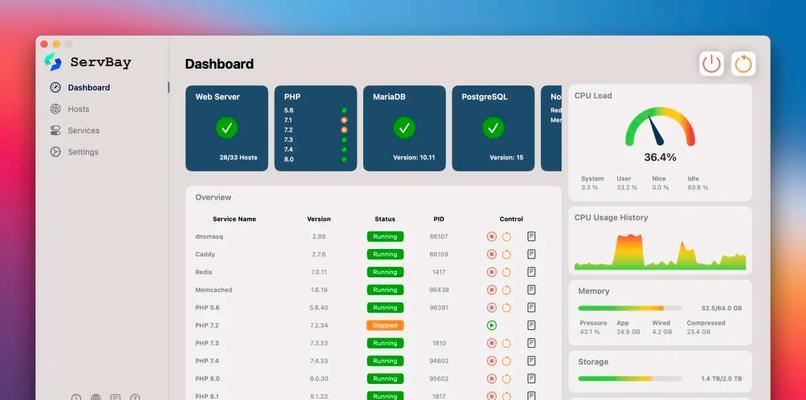Stop the PHP 7.3 service
Image resolution: width=806 pixels, height=400 pixels.
[x=491, y=343]
